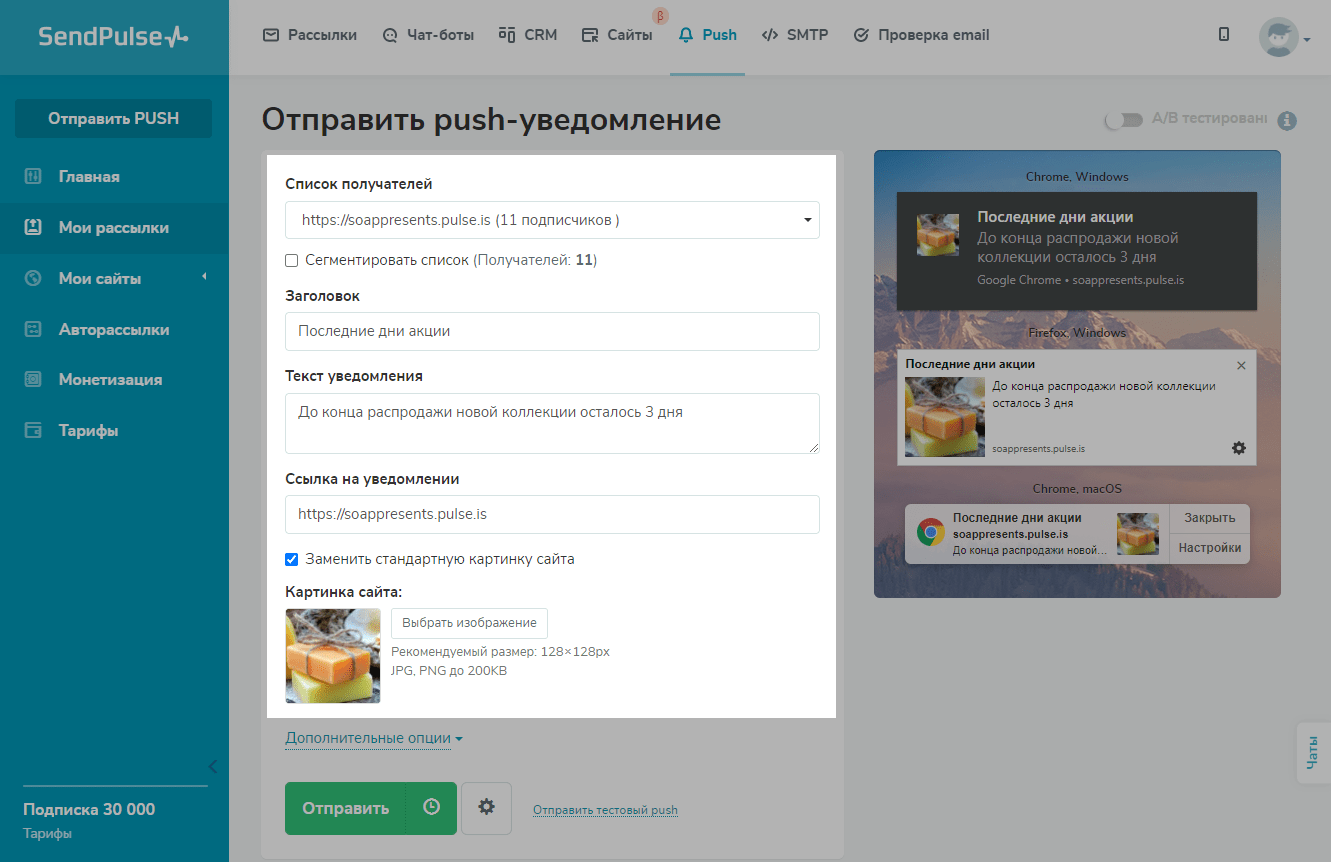Open Монетизация in sidebar

tap(114, 380)
